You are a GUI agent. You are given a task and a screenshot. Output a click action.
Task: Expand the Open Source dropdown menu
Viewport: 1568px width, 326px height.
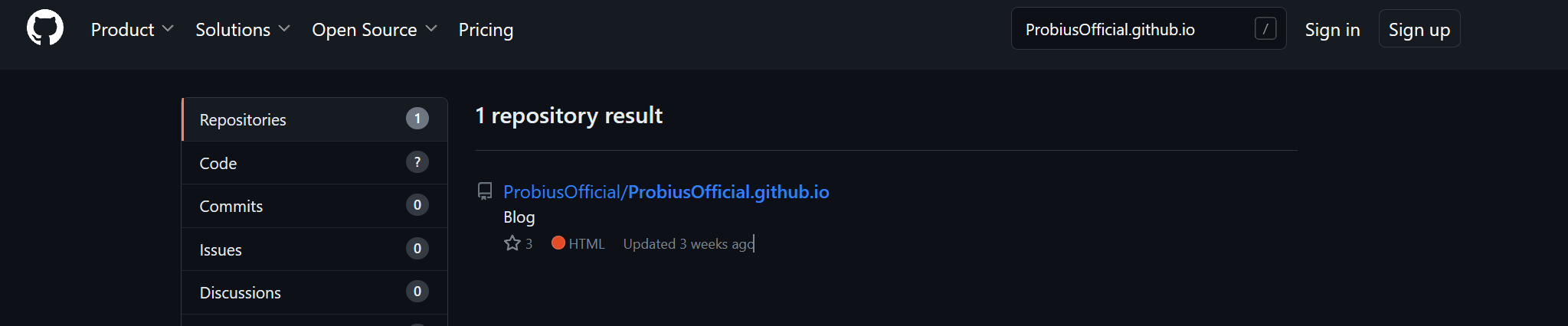(x=374, y=29)
